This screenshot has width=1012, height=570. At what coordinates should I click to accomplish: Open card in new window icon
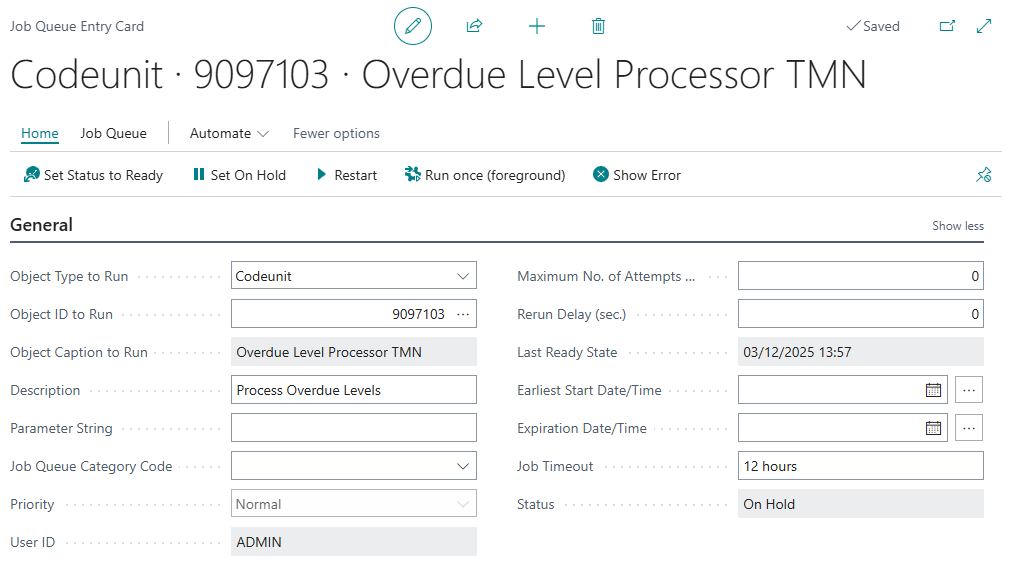coord(947,26)
